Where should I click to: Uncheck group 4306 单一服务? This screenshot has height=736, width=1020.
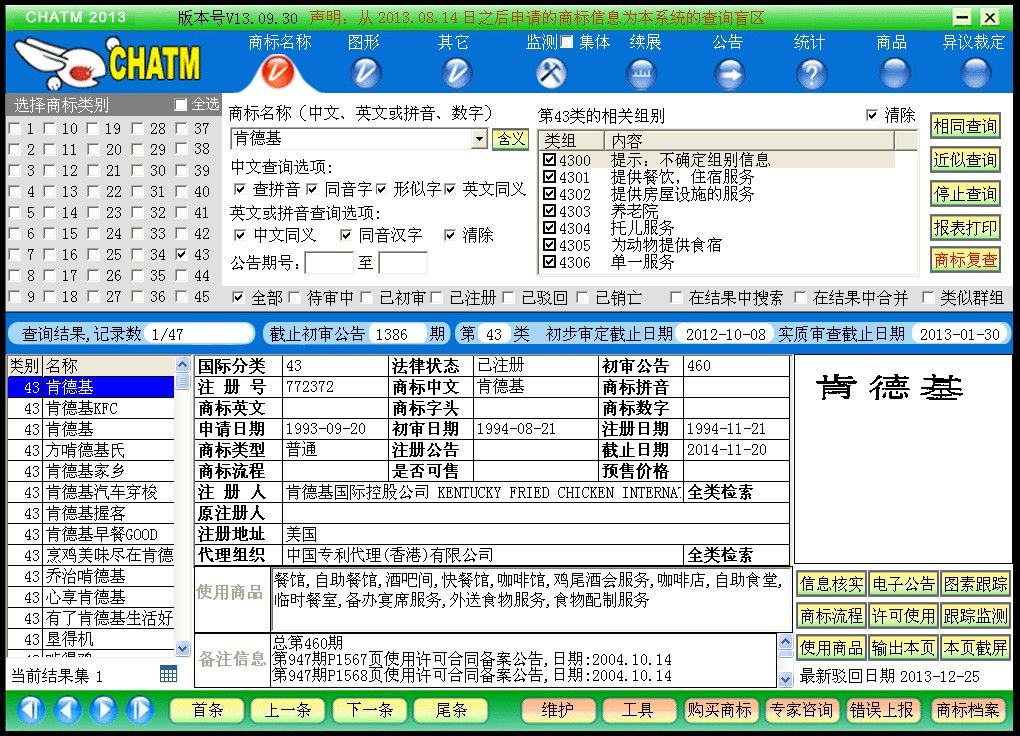pos(550,262)
